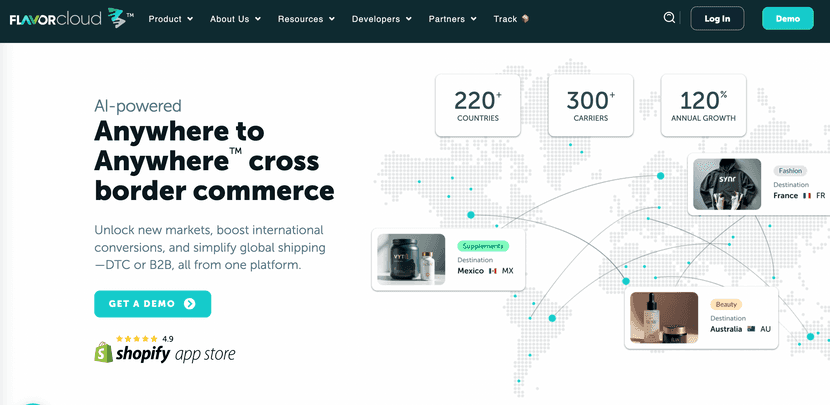The height and width of the screenshot is (405, 830).
Task: Expand the Developers dropdown arrow
Action: tap(409, 19)
